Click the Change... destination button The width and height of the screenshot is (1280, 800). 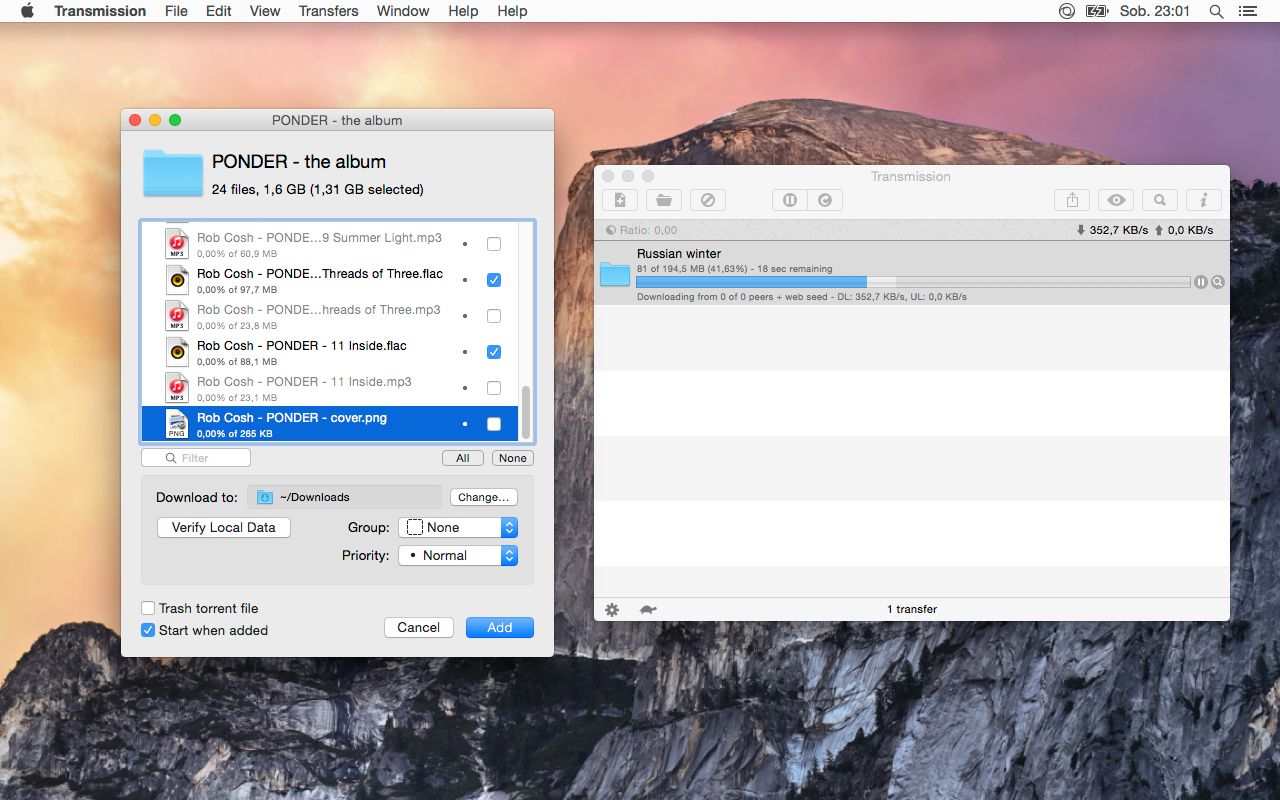[484, 497]
